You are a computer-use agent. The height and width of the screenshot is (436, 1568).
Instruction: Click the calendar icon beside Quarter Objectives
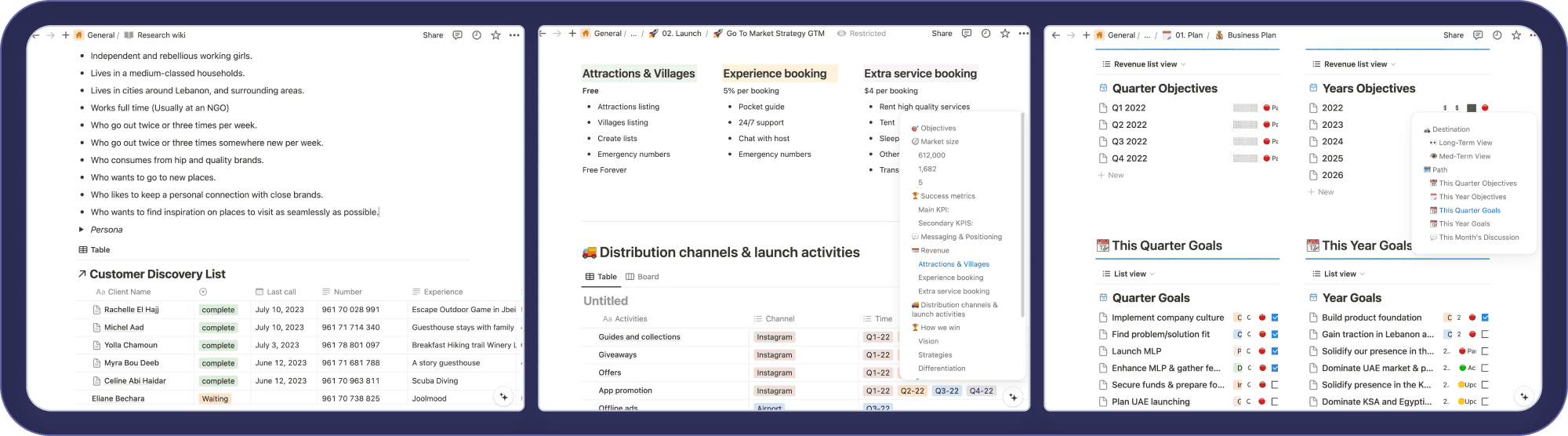[1104, 88]
